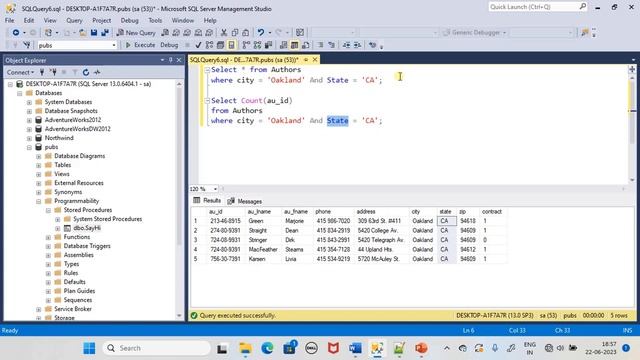Click Disconnect icon in Object Explorer toolbar
Image resolution: width=640 pixels, height=360 pixels.
pyautogui.click(x=53, y=72)
